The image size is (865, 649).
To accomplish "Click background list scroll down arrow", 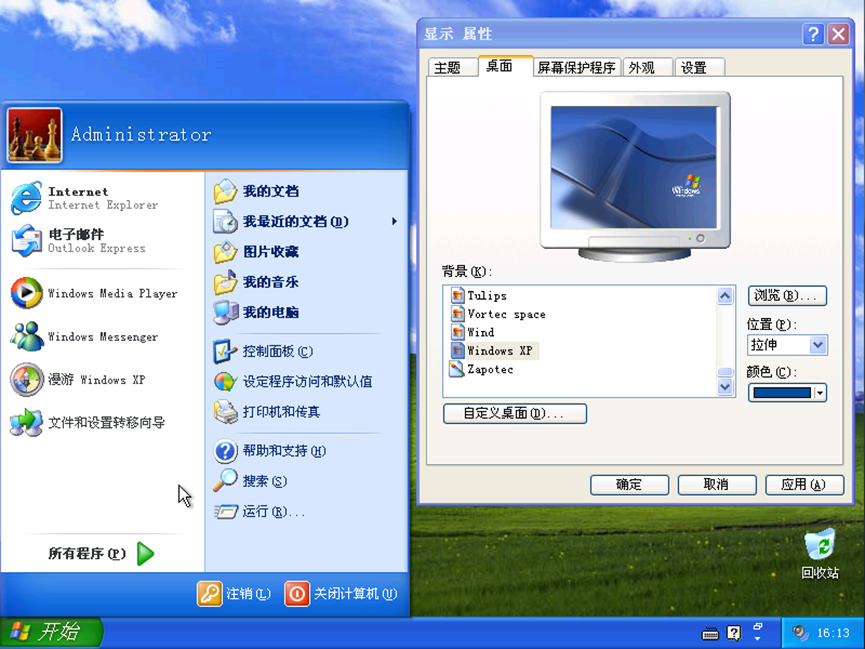I will click(725, 387).
